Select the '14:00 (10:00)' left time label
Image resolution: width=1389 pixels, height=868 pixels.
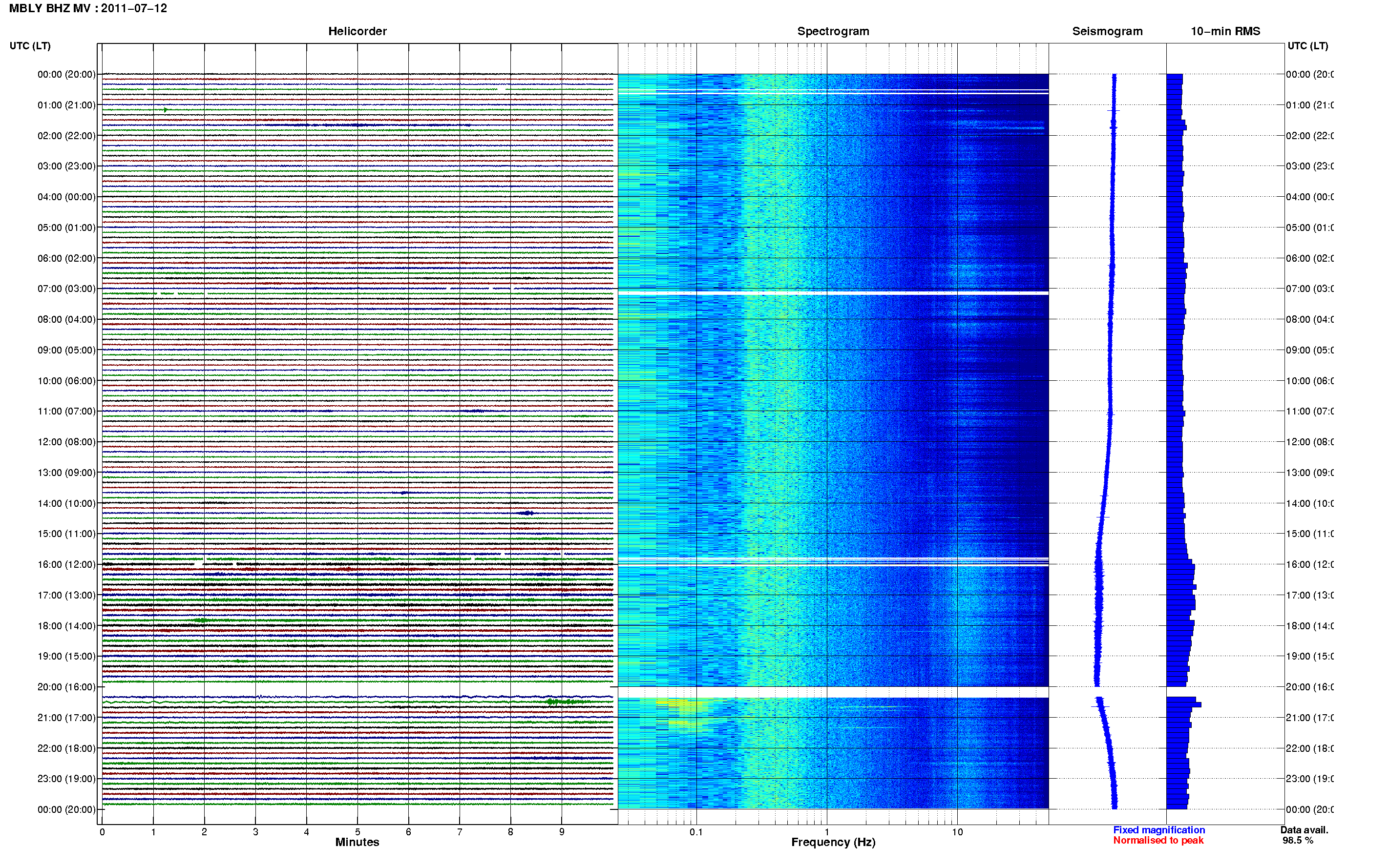click(66, 503)
